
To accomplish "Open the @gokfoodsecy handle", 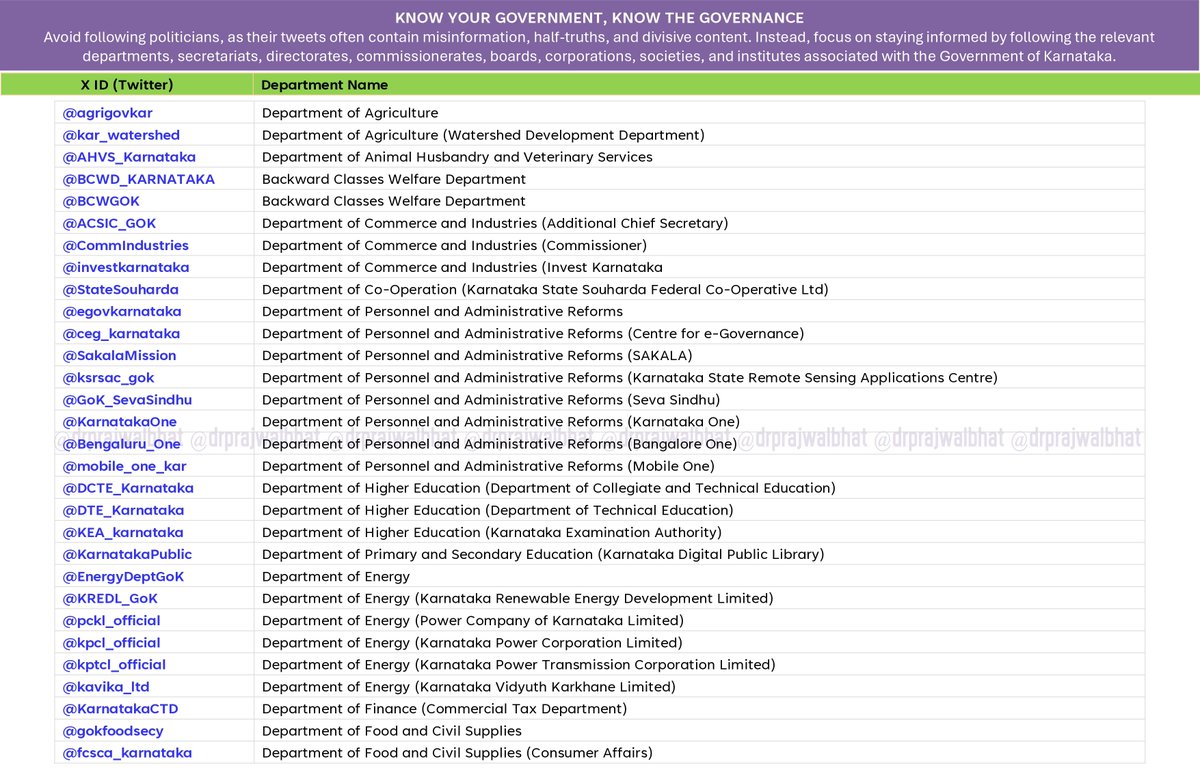I will coord(113,730).
